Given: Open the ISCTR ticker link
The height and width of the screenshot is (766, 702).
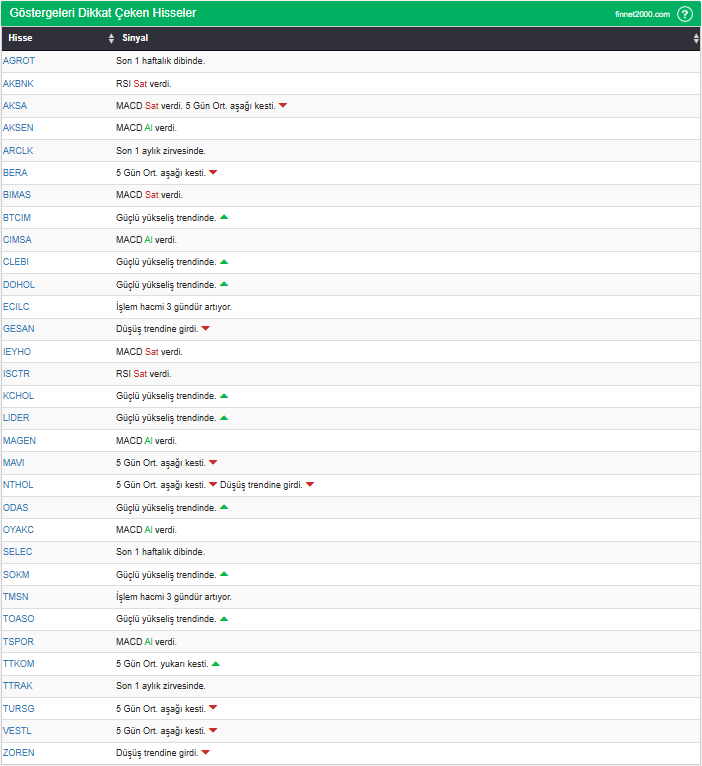Looking at the screenshot, I should [x=16, y=374].
